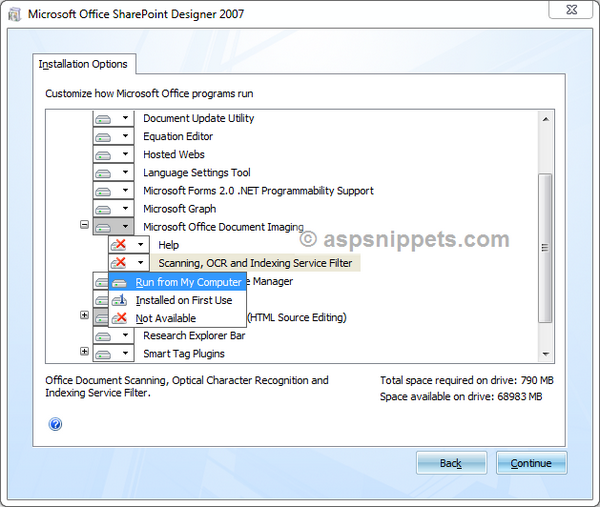Select the Research Explorer Bar row

pos(194,336)
